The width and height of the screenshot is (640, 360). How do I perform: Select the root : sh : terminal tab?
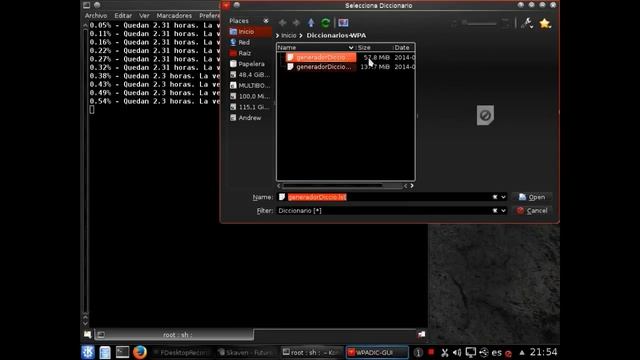point(174,335)
